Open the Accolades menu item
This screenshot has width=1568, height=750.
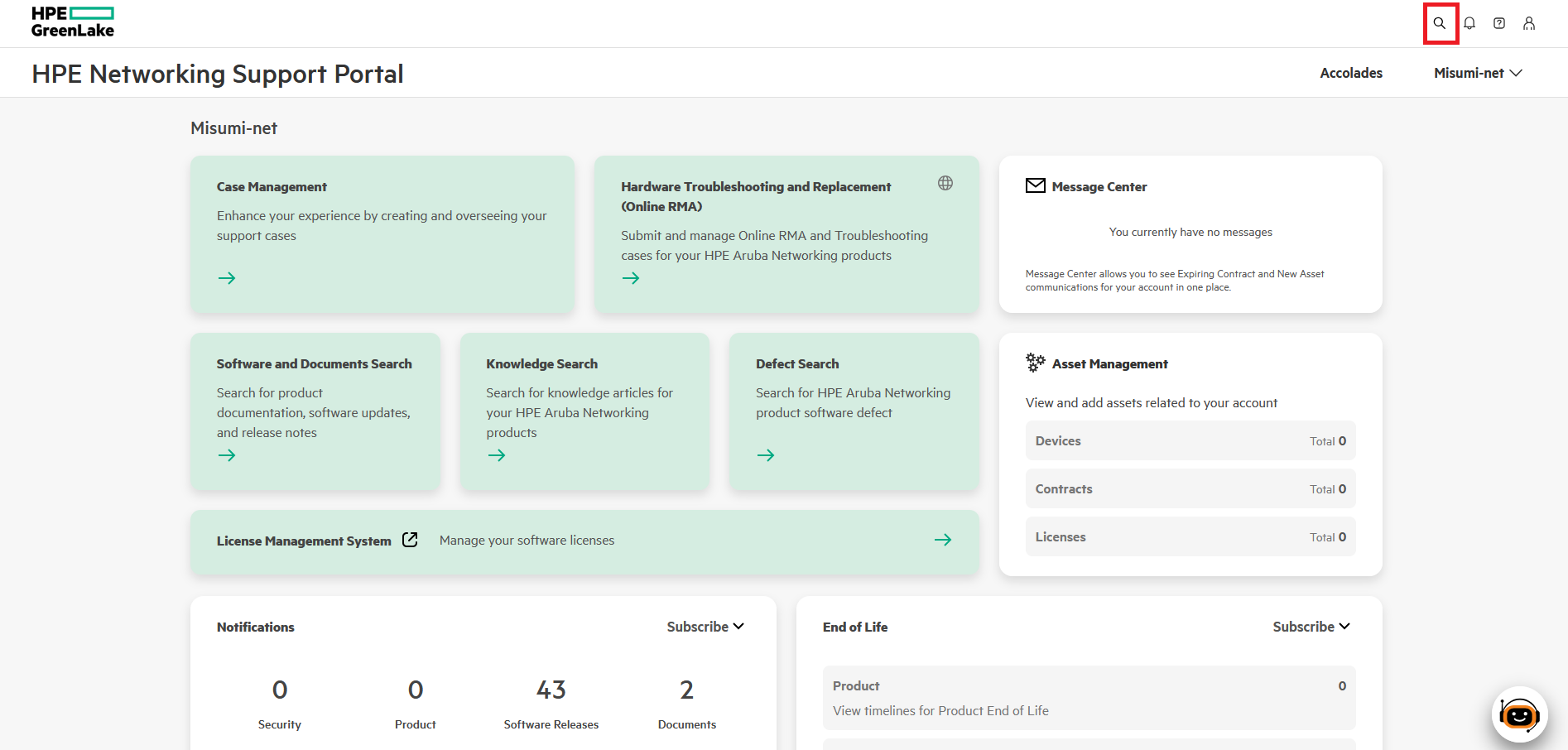click(1351, 73)
